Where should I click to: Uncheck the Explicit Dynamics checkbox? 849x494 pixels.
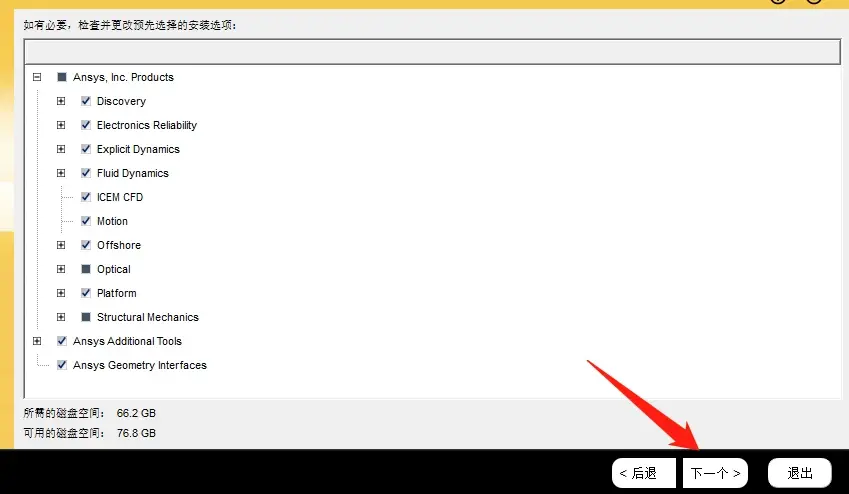pos(86,149)
